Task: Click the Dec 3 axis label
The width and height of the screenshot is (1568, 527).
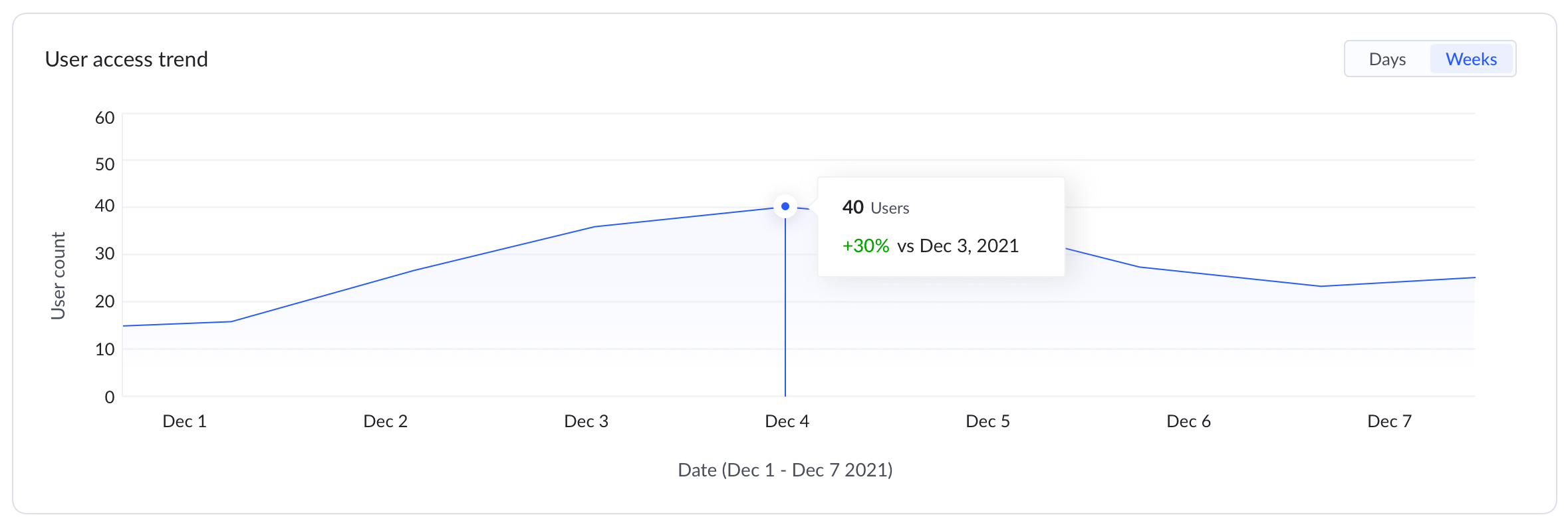Action: [x=586, y=421]
